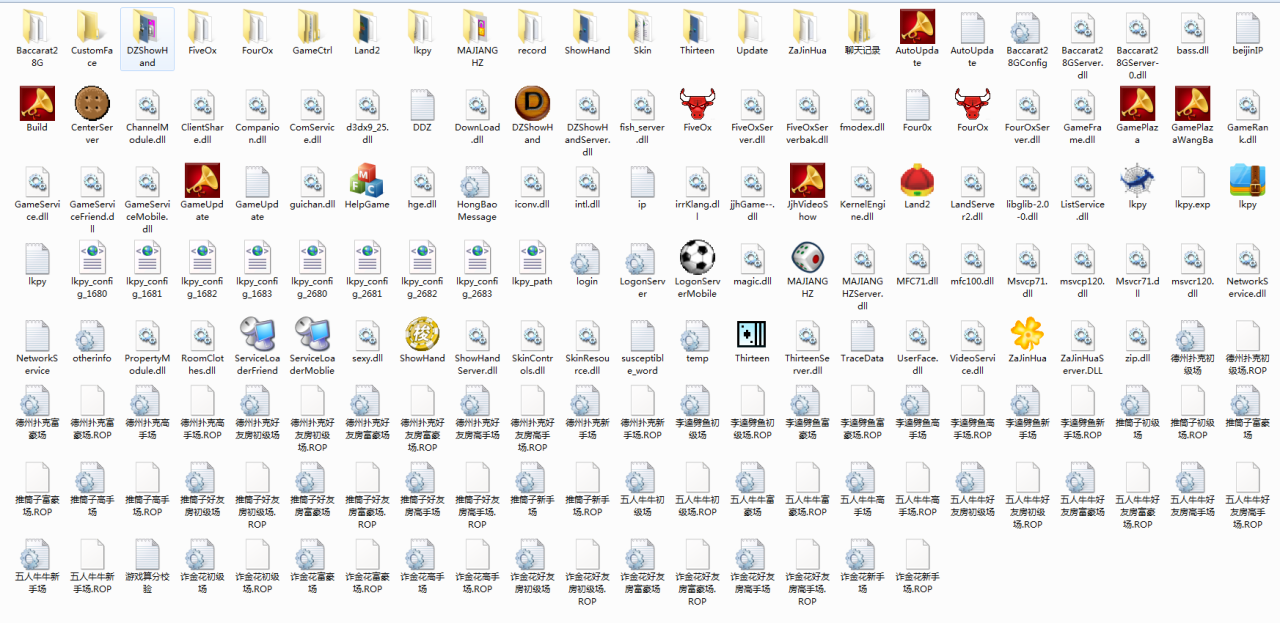Image resolution: width=1280 pixels, height=623 pixels.
Task: Select the ZaJinHua yellow flower icon
Action: (x=1027, y=335)
